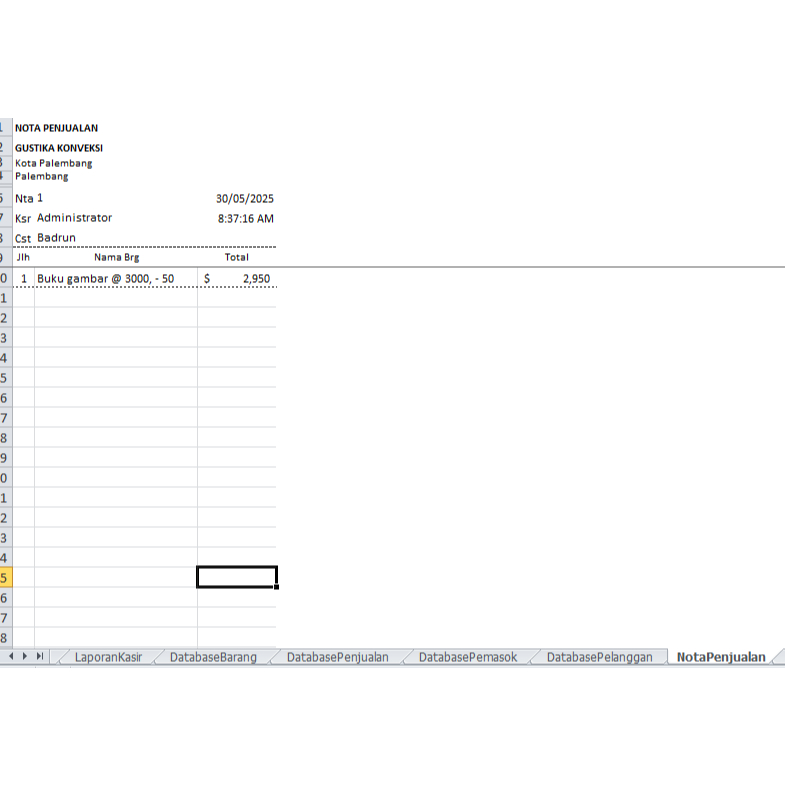The width and height of the screenshot is (785, 785).
Task: Click the Nama Brg column header cell
Action: pos(116,257)
